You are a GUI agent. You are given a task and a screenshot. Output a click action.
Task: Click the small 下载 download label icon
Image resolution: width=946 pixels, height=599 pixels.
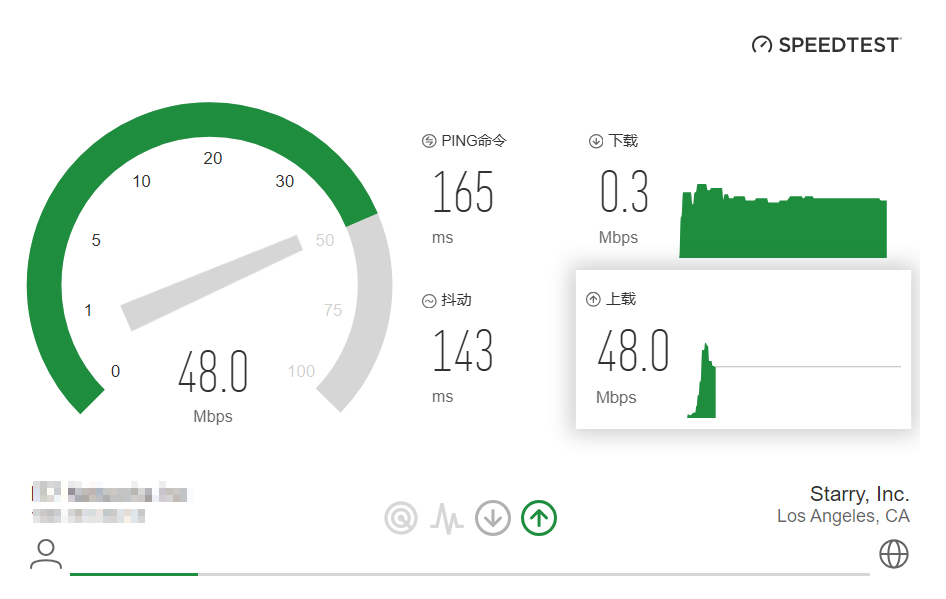click(x=596, y=141)
